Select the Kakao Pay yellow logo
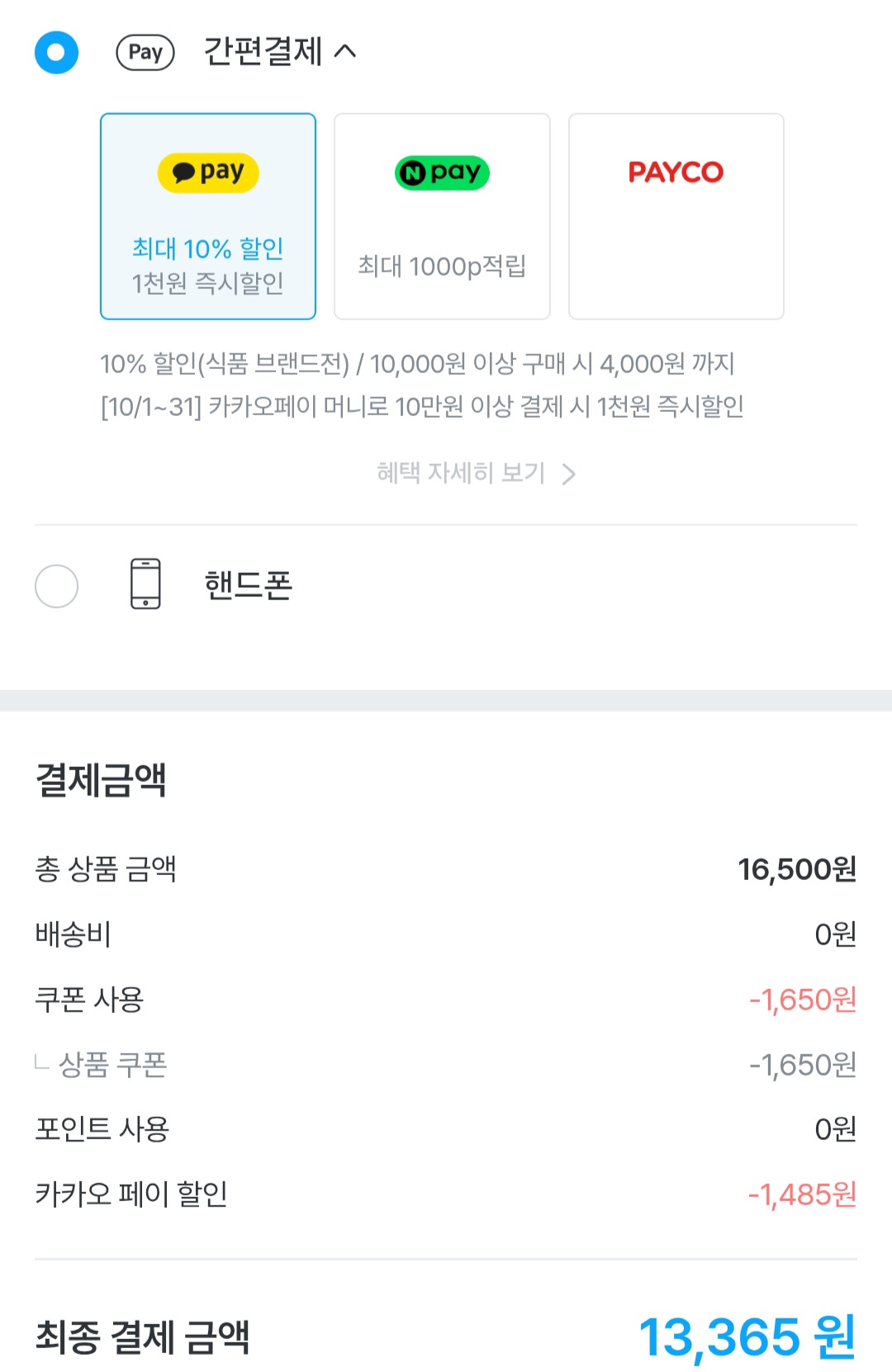The height and width of the screenshot is (1372, 892). (x=208, y=173)
